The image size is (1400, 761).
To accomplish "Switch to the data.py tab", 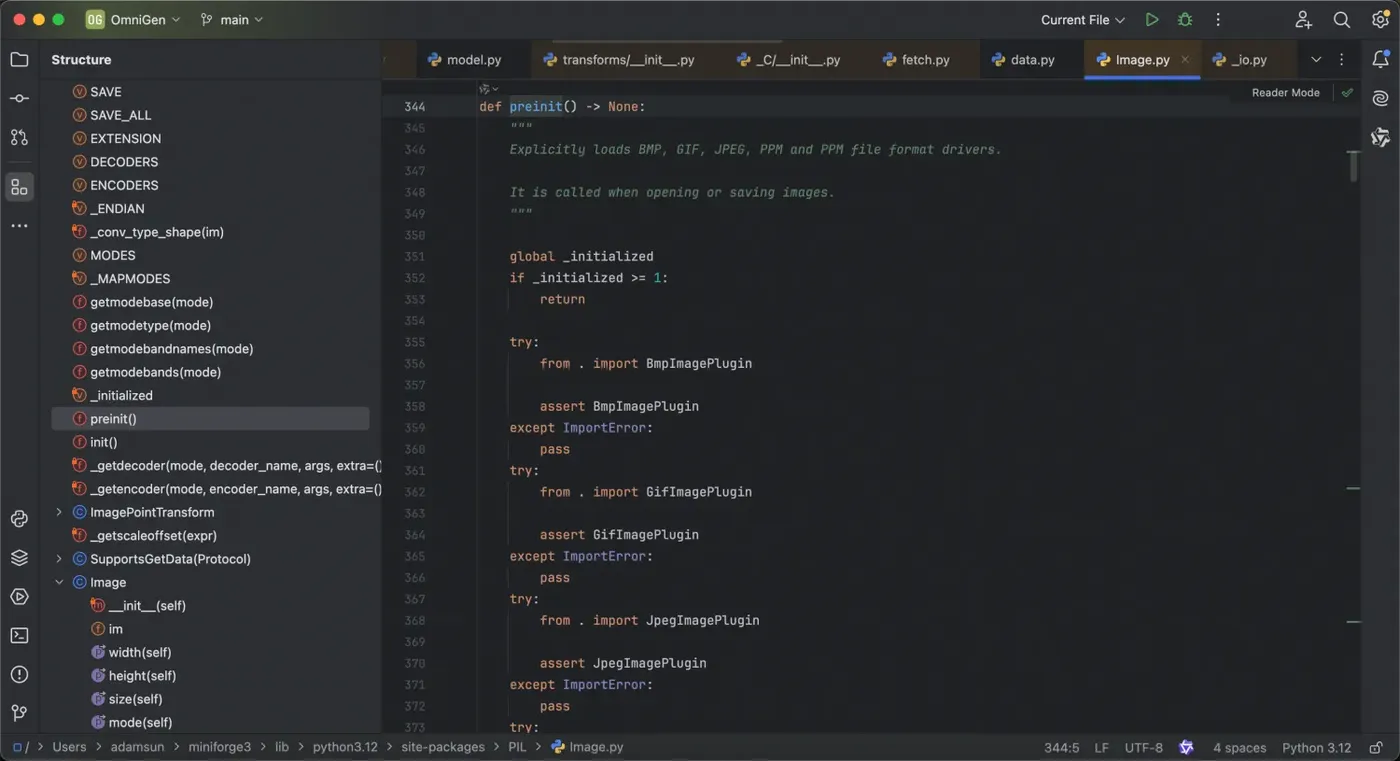I will point(1023,60).
